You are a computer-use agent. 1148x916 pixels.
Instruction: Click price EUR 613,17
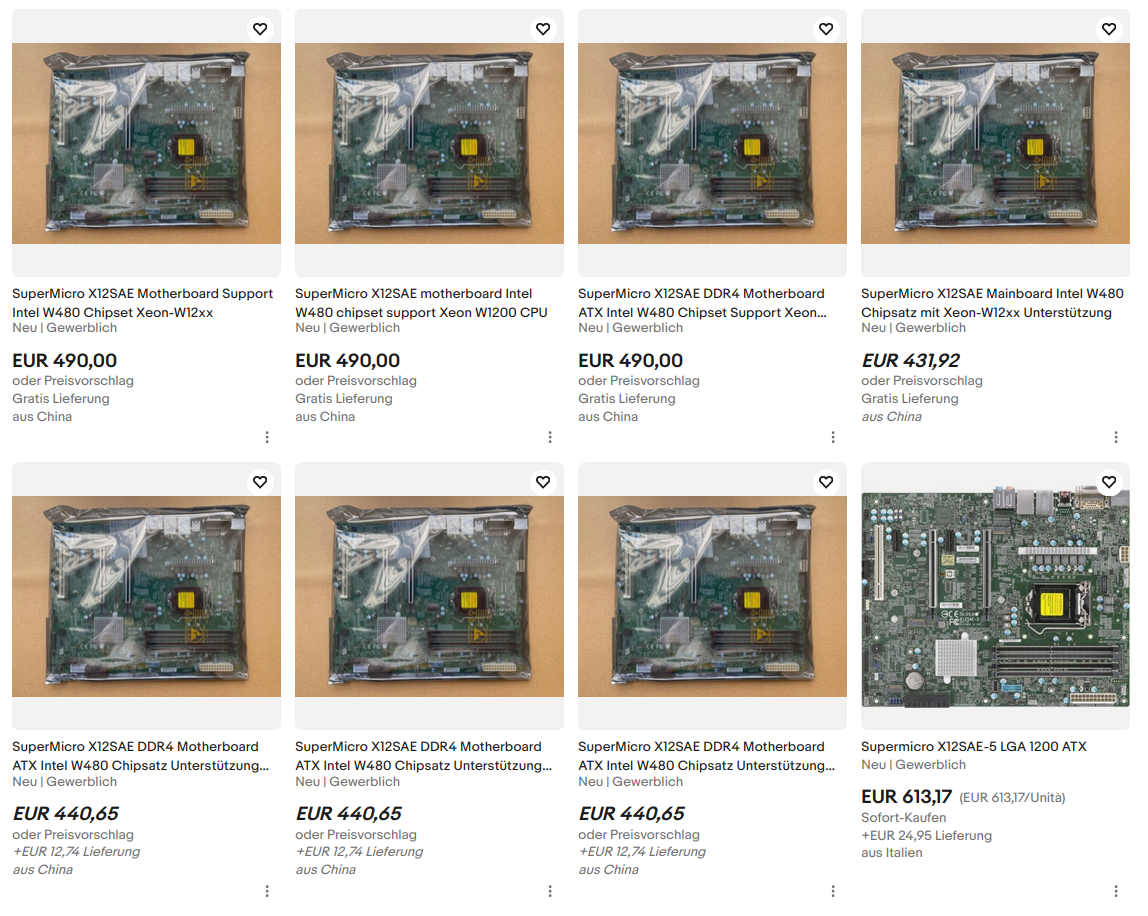[906, 797]
